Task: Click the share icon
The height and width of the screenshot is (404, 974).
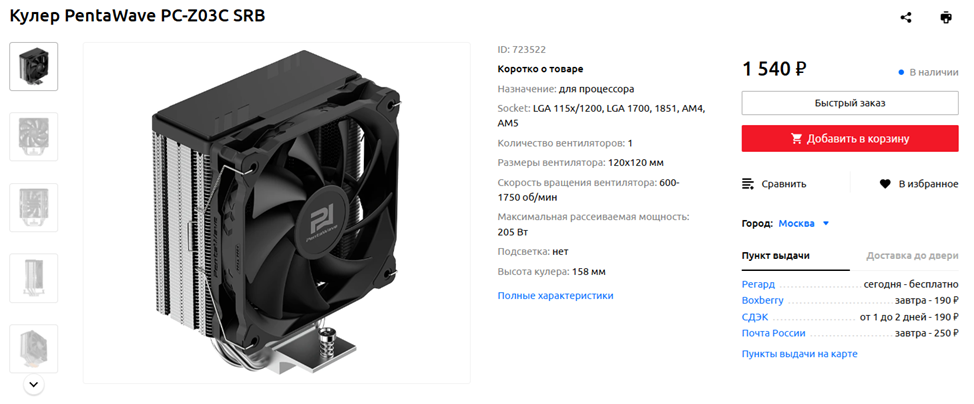Action: 906,17
